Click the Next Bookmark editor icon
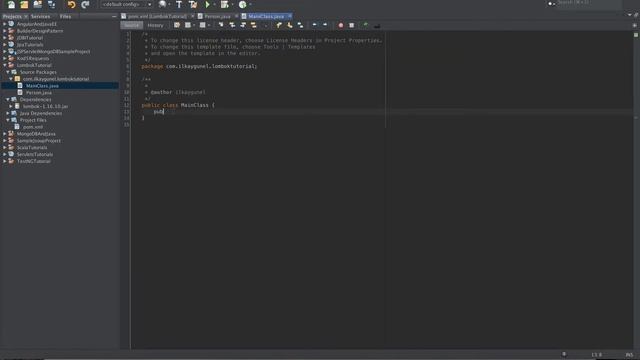The height and width of the screenshot is (360, 640). [289, 25]
